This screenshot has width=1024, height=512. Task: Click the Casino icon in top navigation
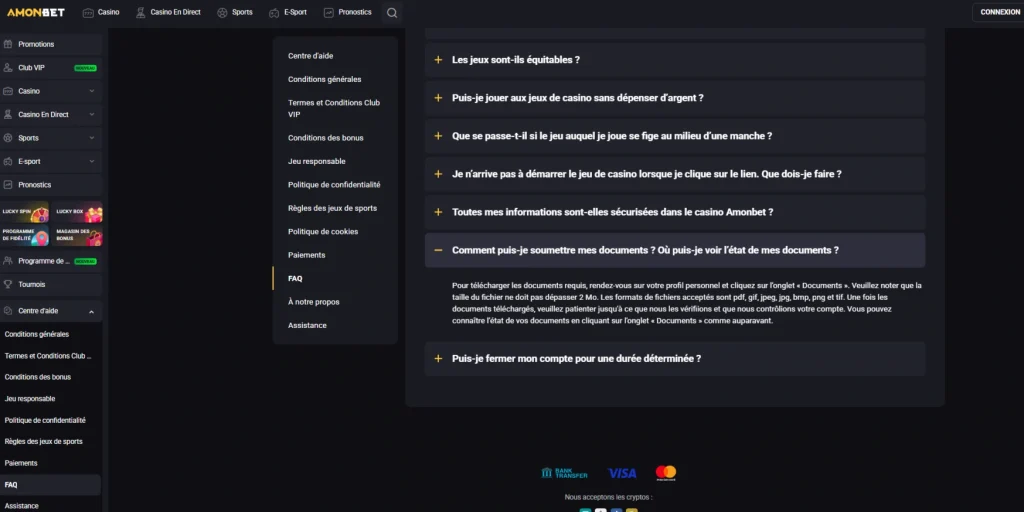(x=88, y=12)
